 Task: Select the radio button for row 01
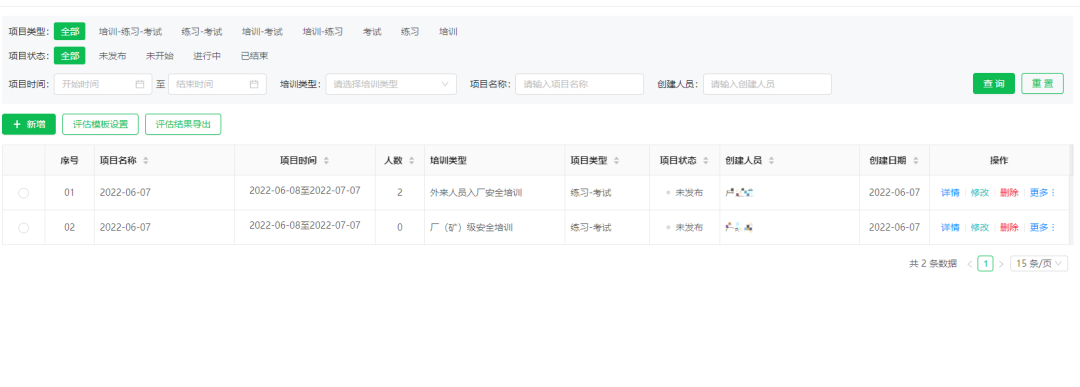pyautogui.click(x=23, y=193)
